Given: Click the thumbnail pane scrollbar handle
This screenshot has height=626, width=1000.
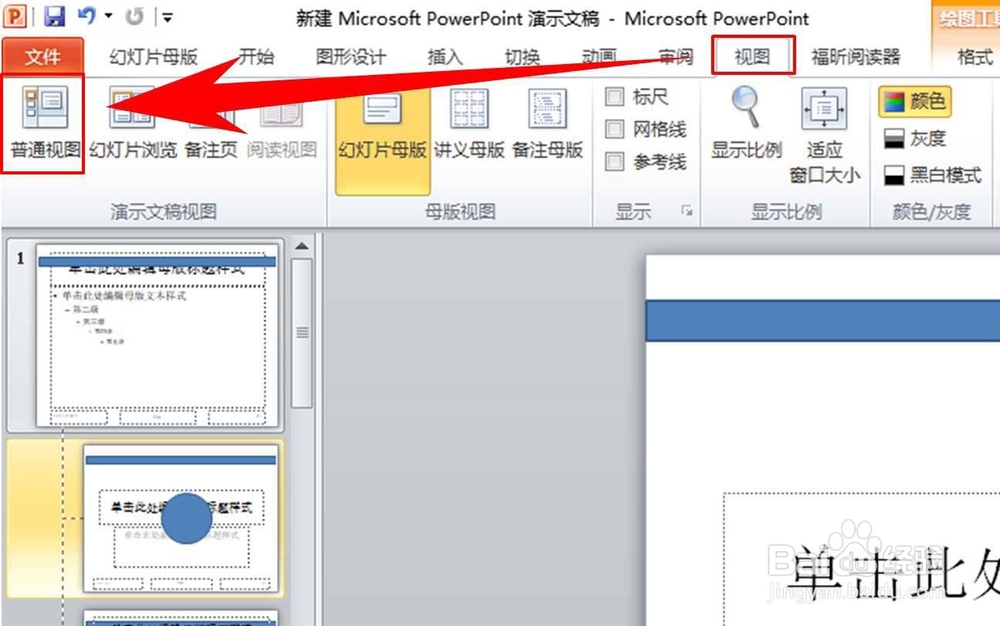Looking at the screenshot, I should coord(302,333).
